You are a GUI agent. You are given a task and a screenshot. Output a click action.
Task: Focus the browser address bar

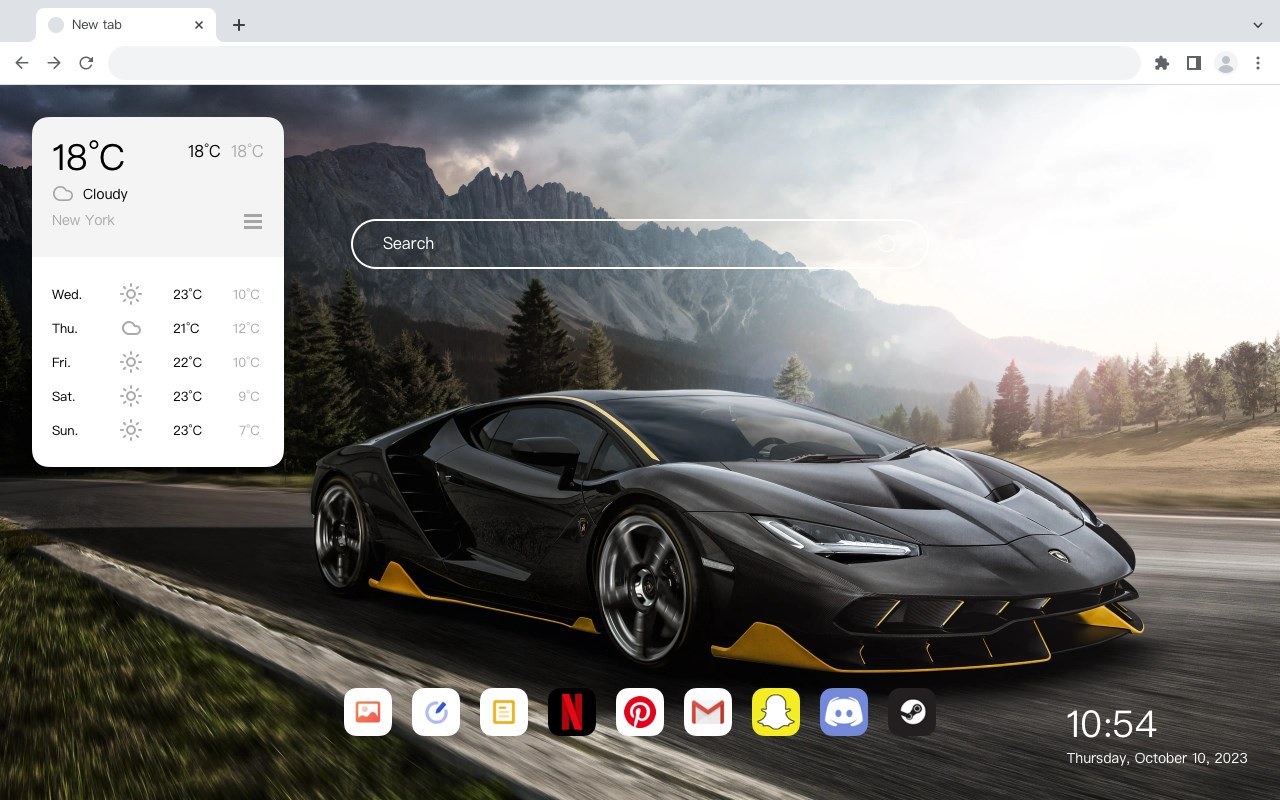pos(624,63)
